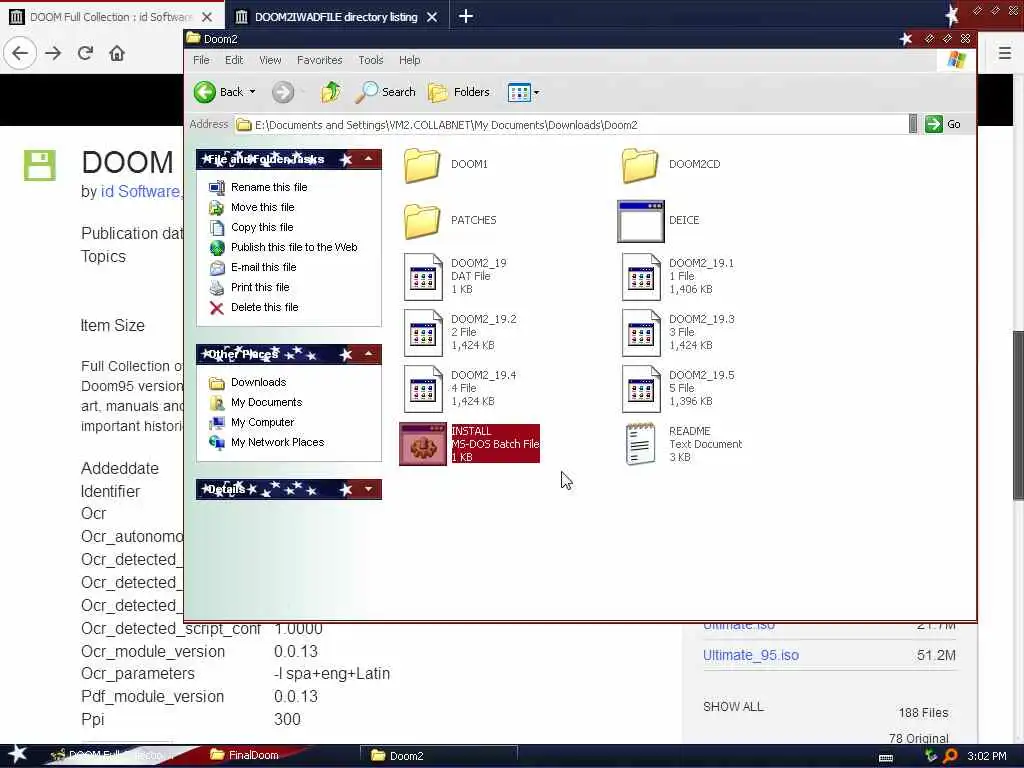1024x768 pixels.
Task: Open the Edit menu
Action: coord(234,60)
